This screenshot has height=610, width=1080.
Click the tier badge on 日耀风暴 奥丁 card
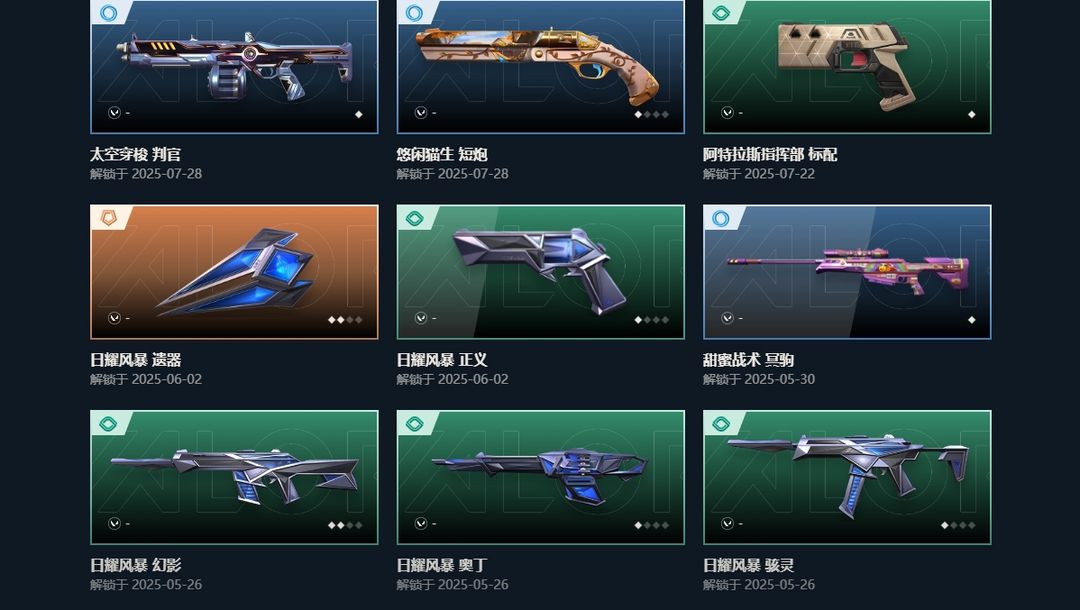(x=415, y=423)
